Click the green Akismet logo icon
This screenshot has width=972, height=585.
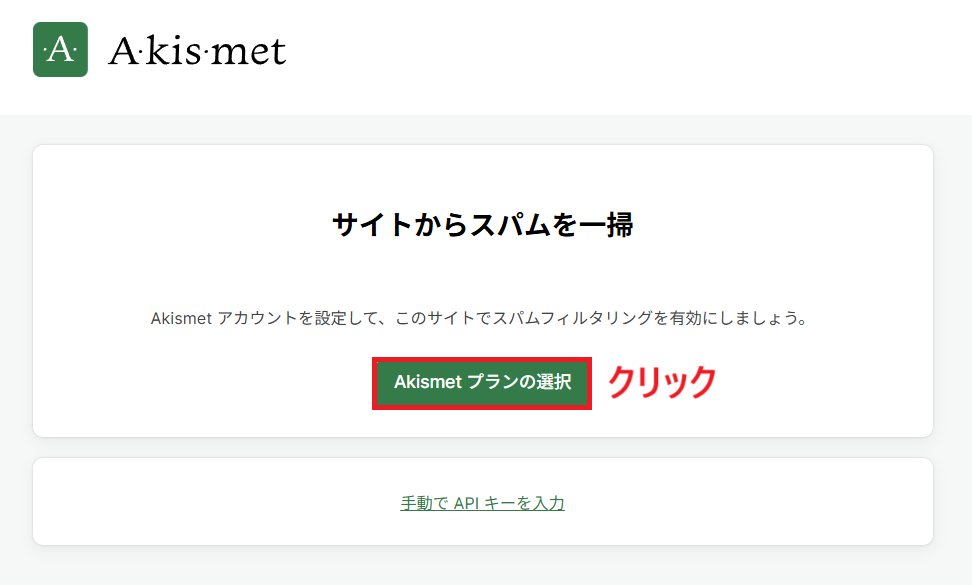point(60,50)
